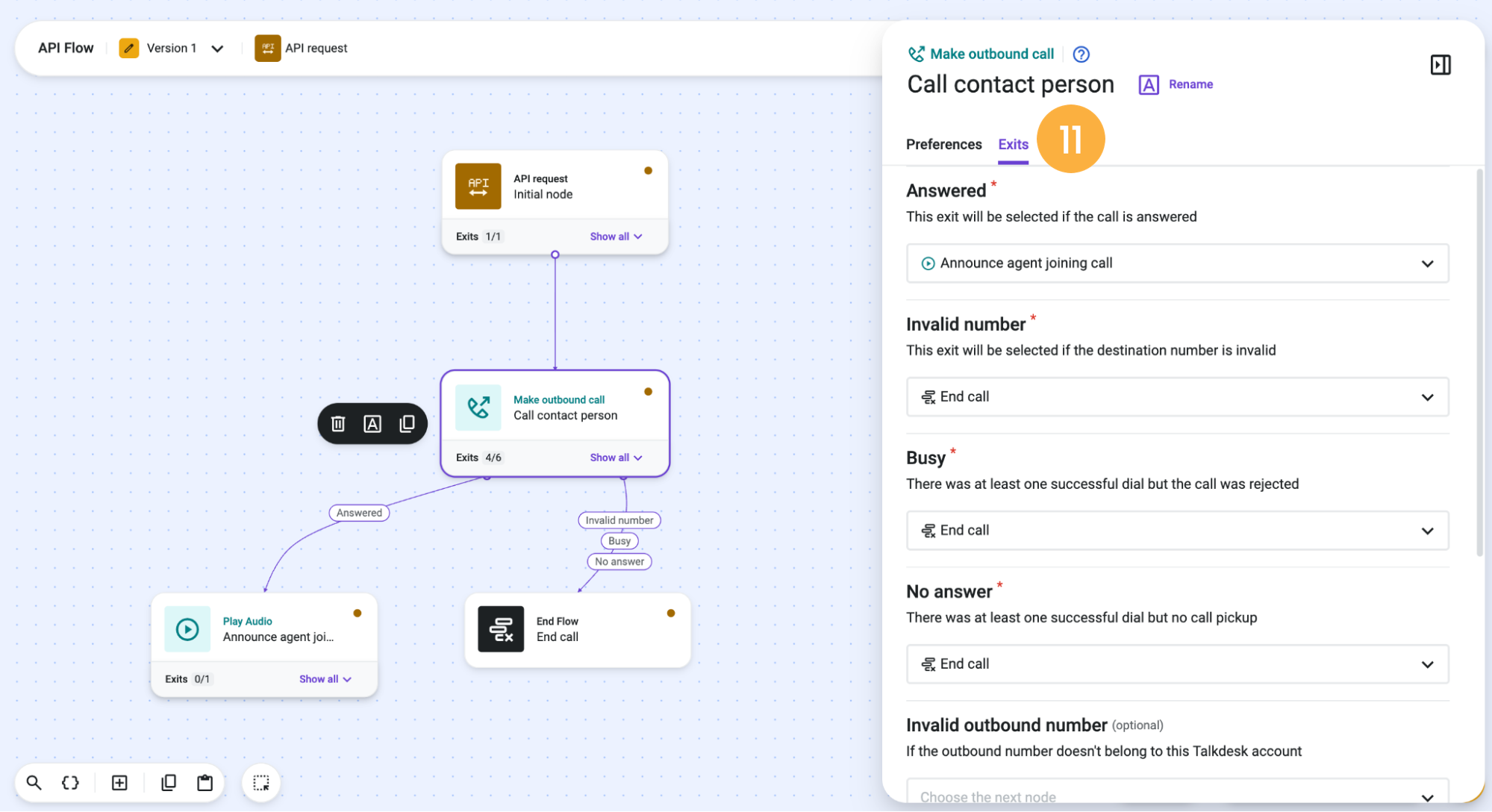Viewport: 1492px width, 812px height.
Task: Click the copy icon in bottom toolbar
Action: (x=169, y=782)
